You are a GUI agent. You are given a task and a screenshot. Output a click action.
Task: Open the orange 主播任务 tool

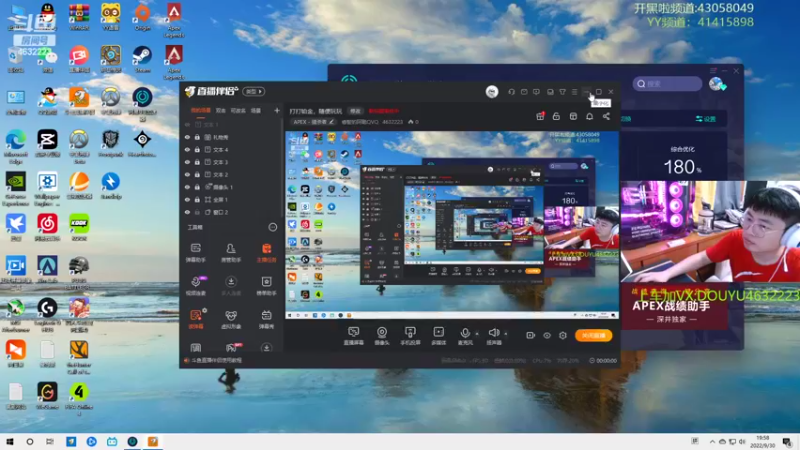pos(266,253)
